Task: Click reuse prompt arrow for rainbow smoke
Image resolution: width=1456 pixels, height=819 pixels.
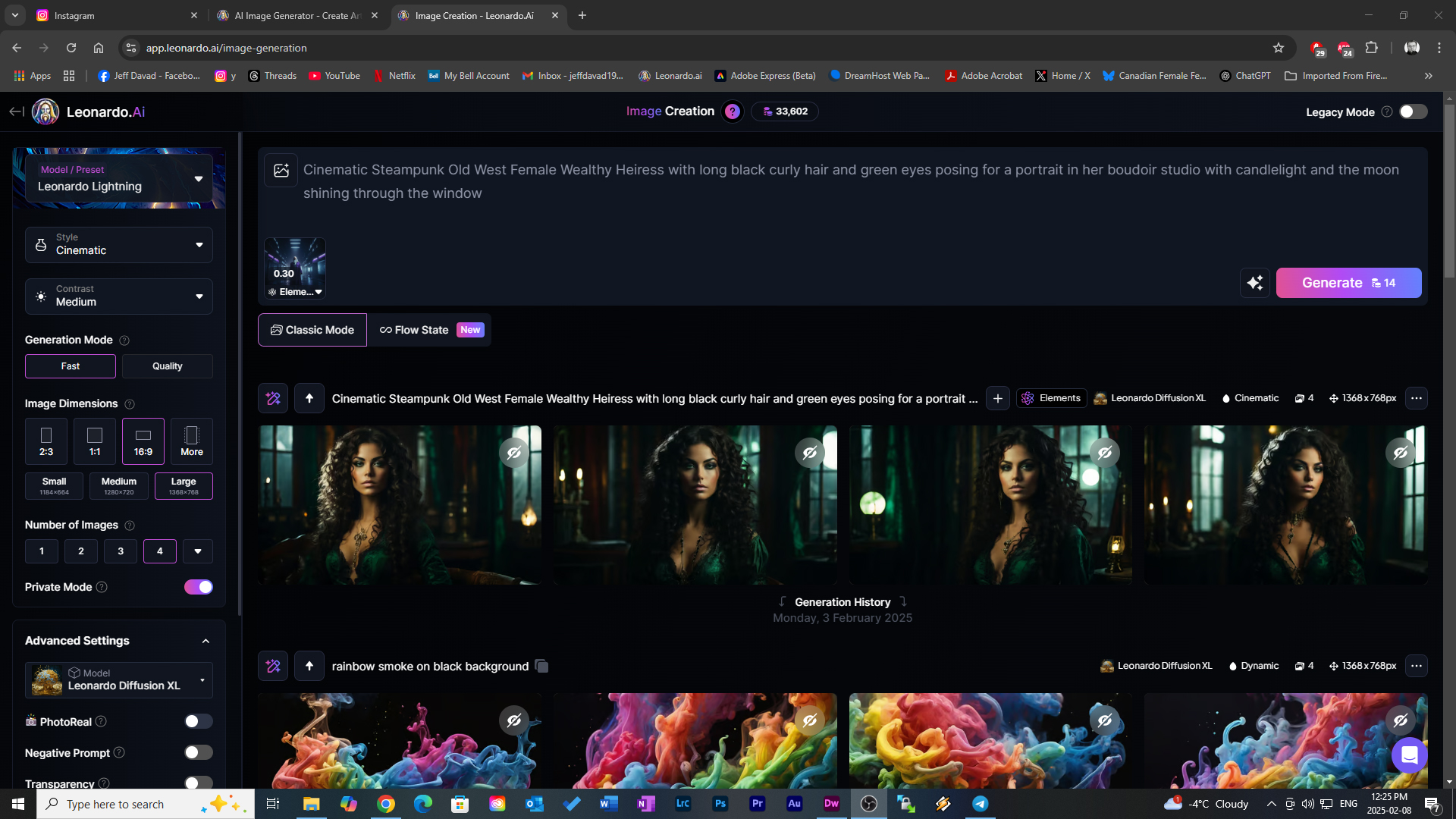Action: [x=309, y=666]
